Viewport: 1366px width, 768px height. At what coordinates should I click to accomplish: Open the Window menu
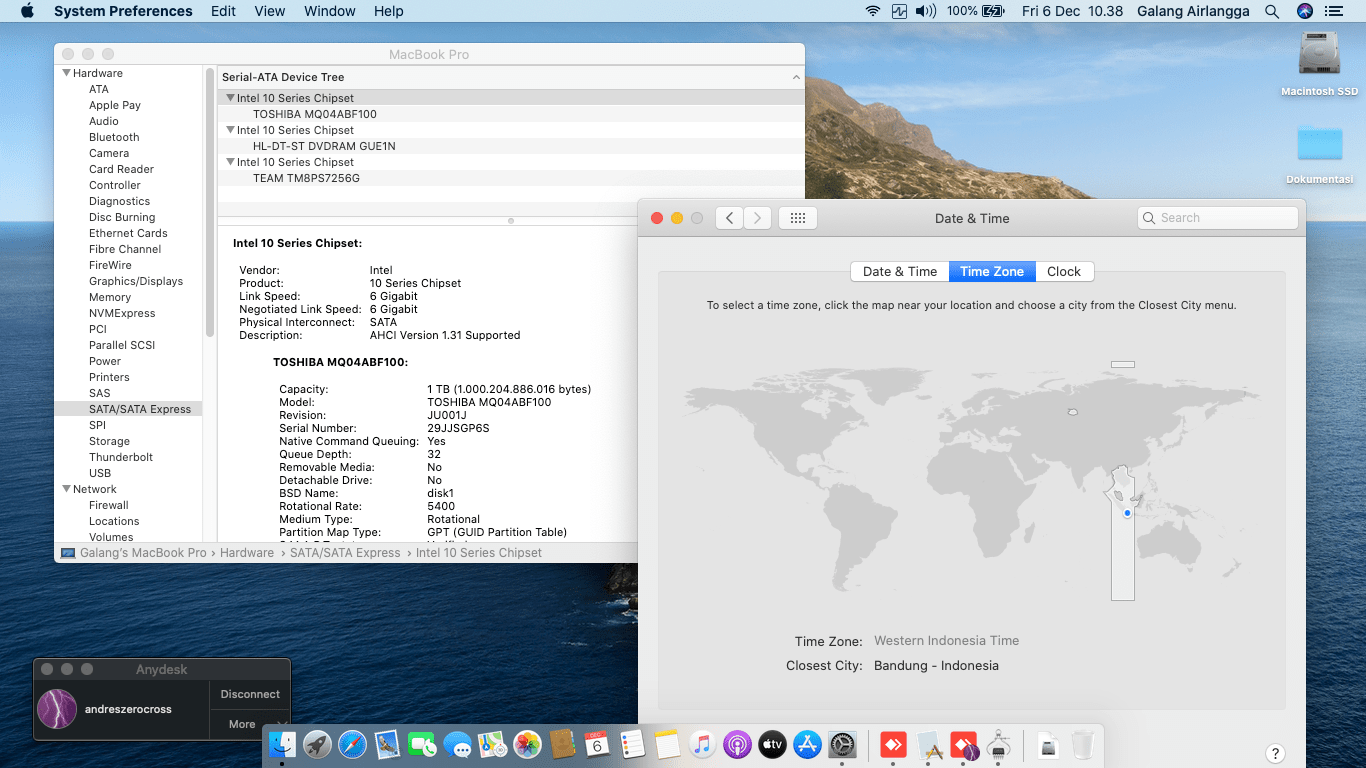coord(330,11)
